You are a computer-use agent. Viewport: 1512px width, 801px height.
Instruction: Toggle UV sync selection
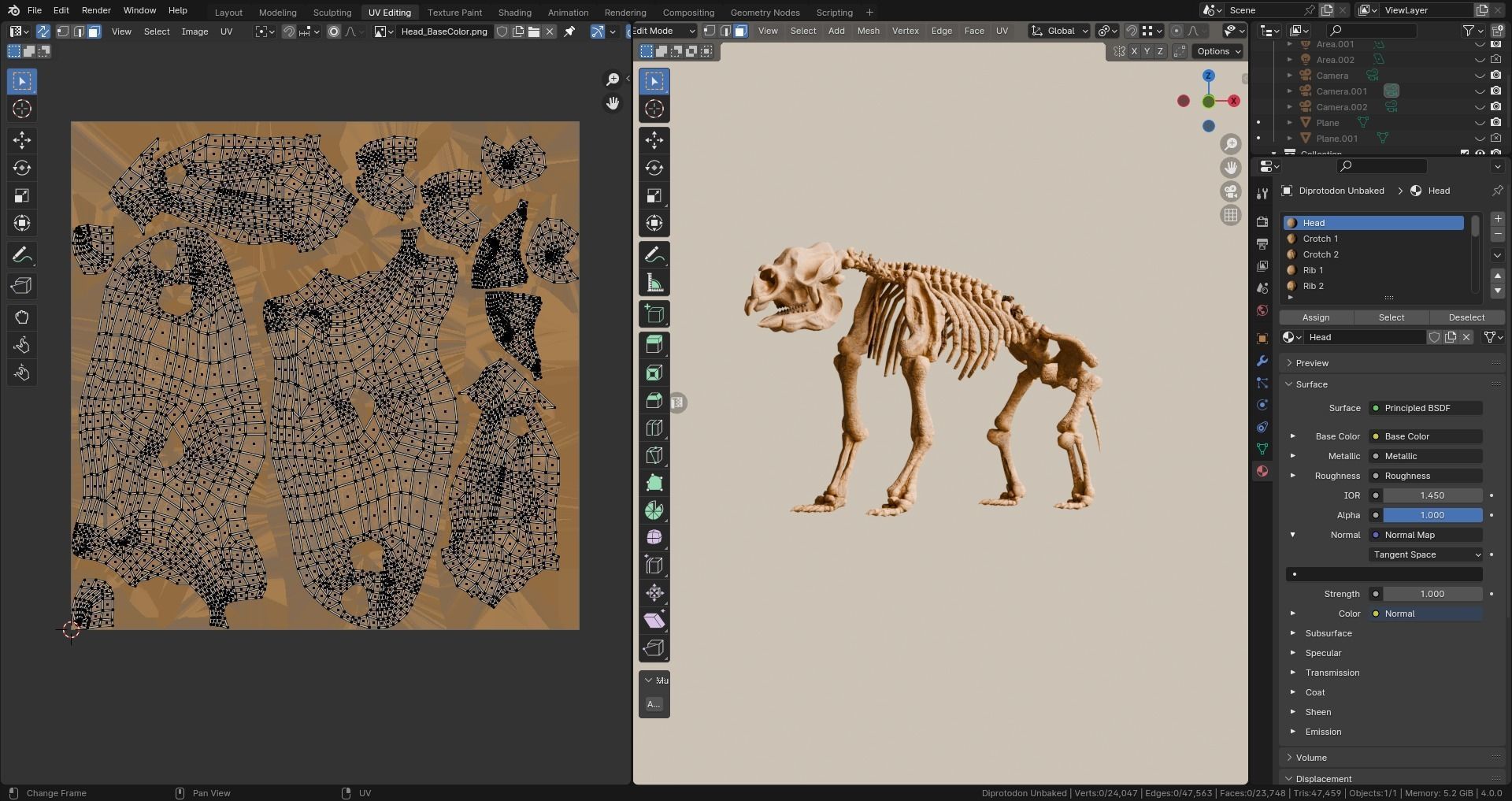pos(43,32)
